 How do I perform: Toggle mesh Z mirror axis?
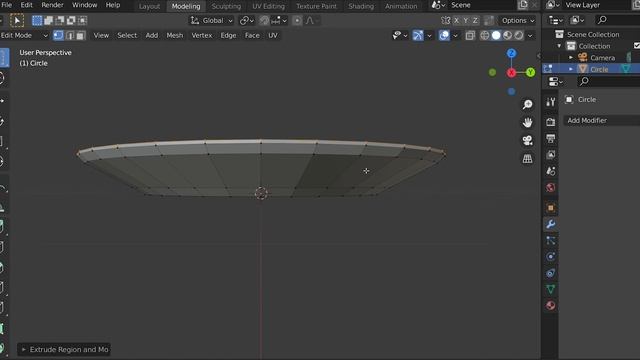(475, 20)
